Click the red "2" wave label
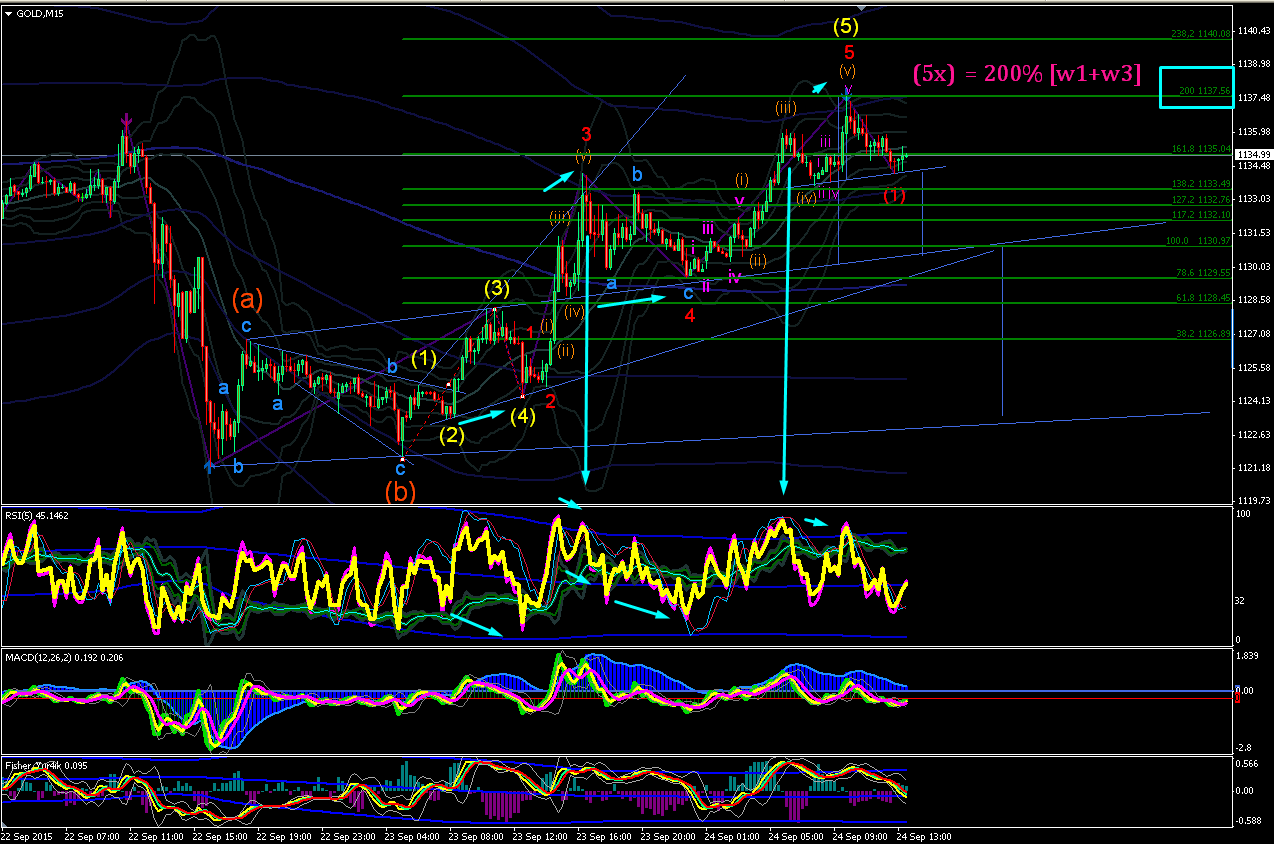The image size is (1274, 844). 550,400
